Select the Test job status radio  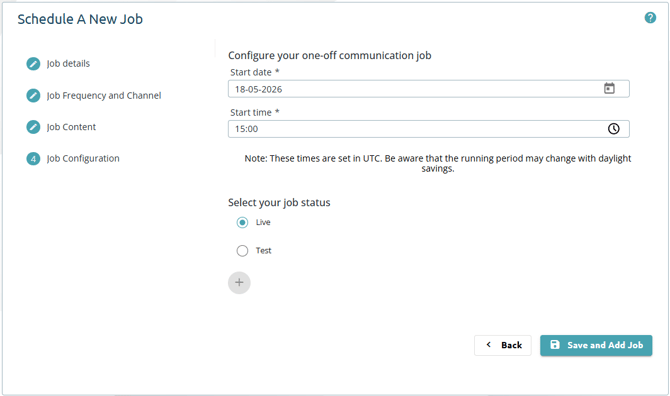tap(242, 251)
